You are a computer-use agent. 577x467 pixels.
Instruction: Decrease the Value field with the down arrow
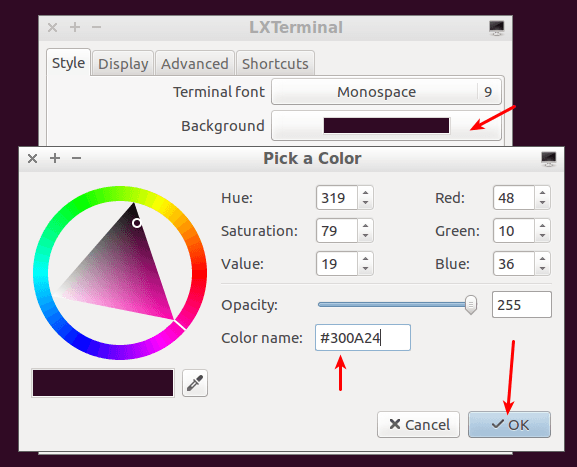pos(365,269)
